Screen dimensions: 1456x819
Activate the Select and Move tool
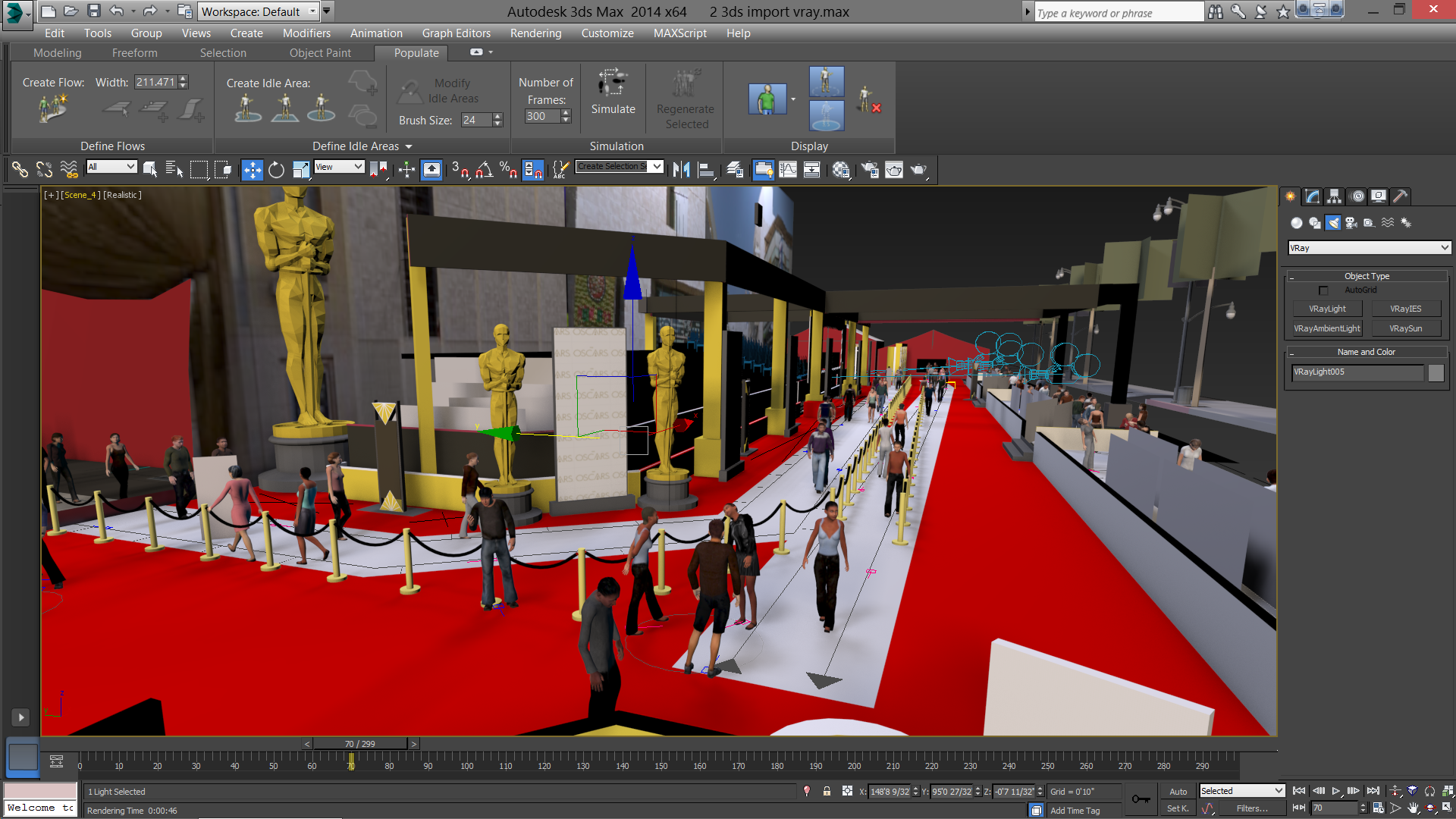click(x=253, y=170)
